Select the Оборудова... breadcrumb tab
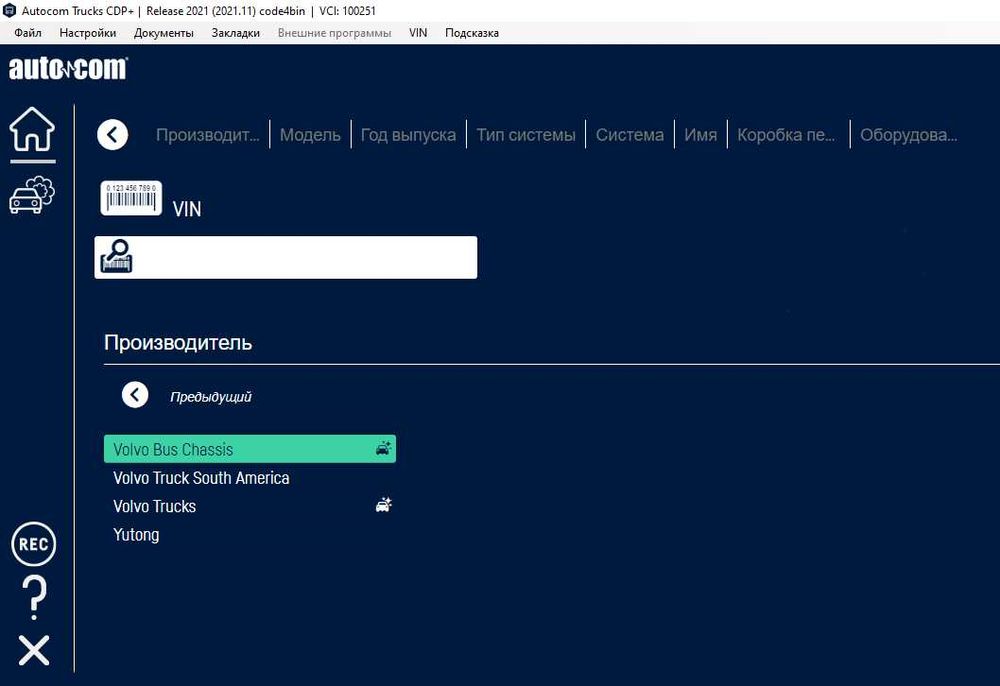Viewport: 1000px width, 686px height. pyautogui.click(x=909, y=135)
